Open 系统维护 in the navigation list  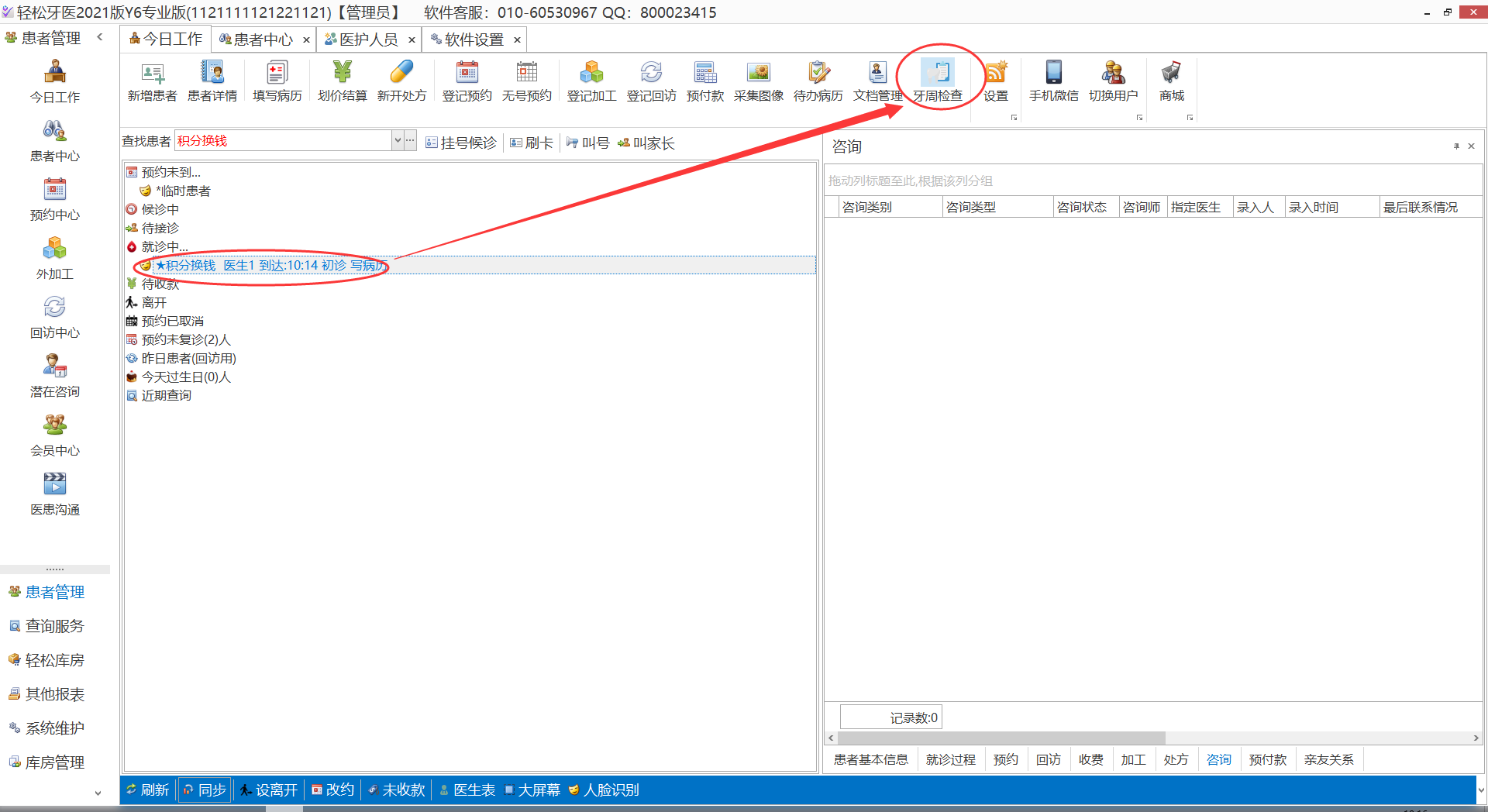coord(46,728)
